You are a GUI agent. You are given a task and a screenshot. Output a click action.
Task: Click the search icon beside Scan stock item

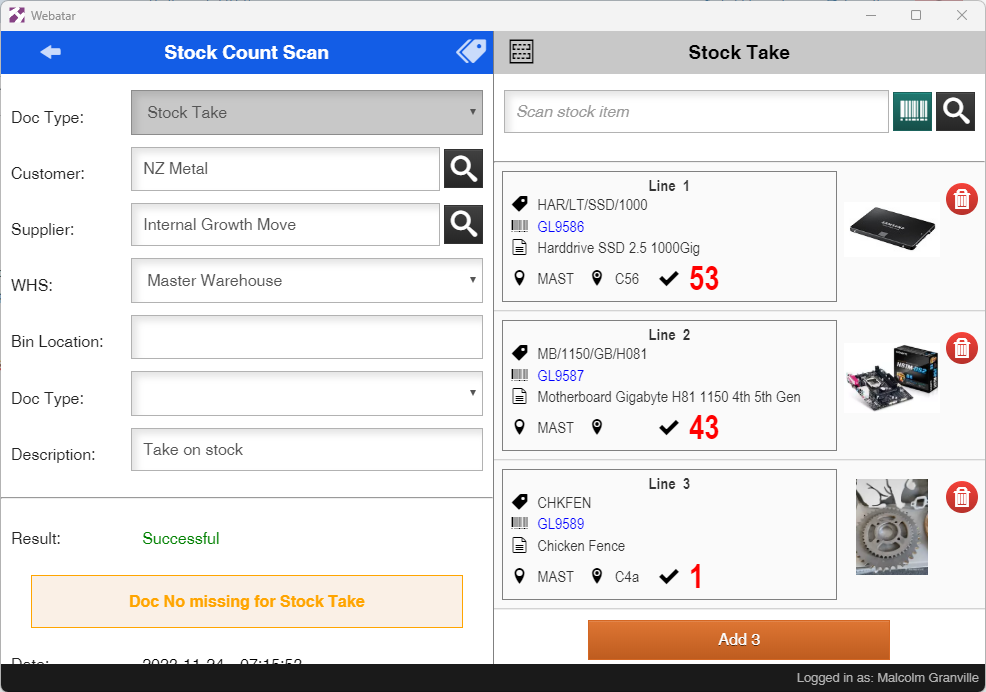955,112
